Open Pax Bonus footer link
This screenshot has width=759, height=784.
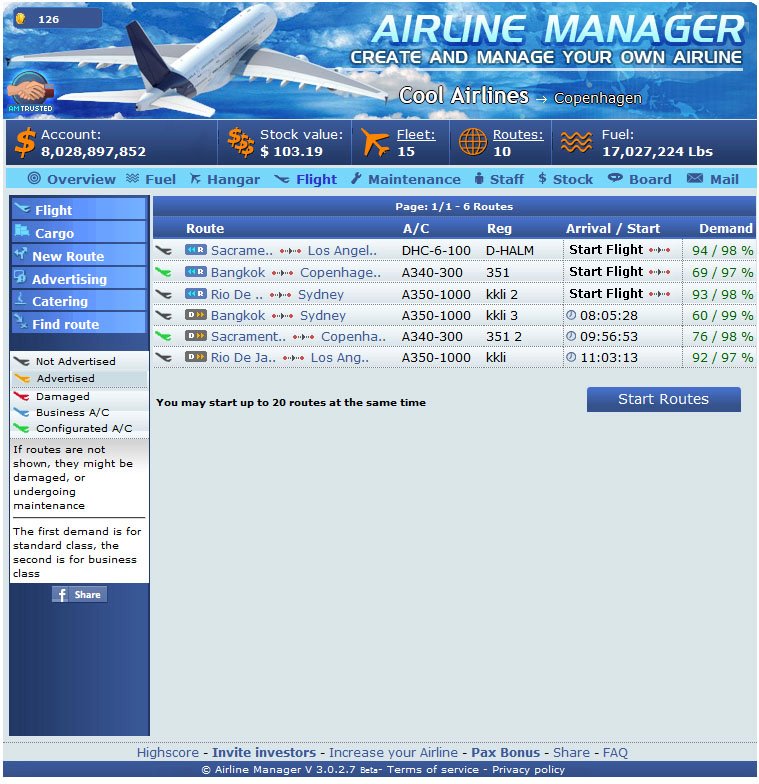point(506,752)
